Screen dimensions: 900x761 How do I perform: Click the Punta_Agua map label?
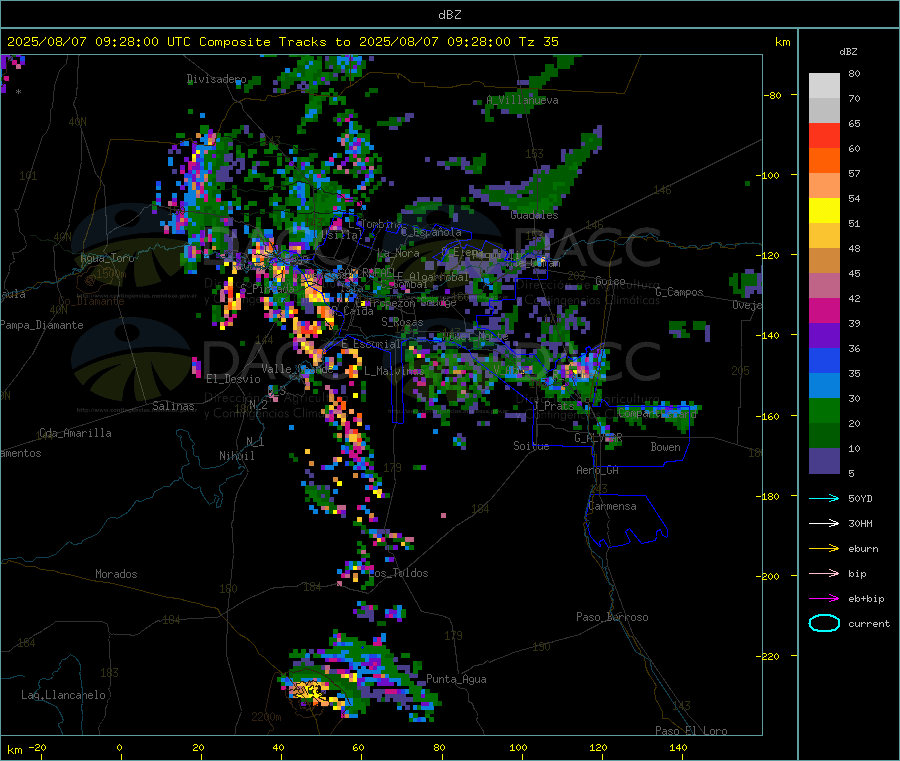456,679
